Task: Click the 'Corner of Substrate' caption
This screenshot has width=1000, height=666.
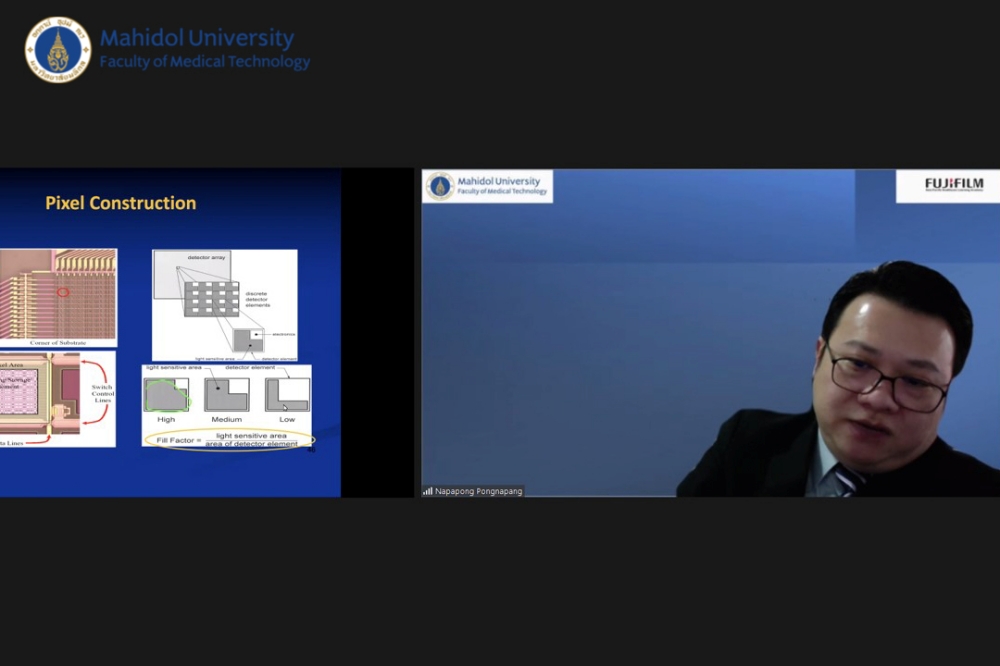Action: point(58,343)
